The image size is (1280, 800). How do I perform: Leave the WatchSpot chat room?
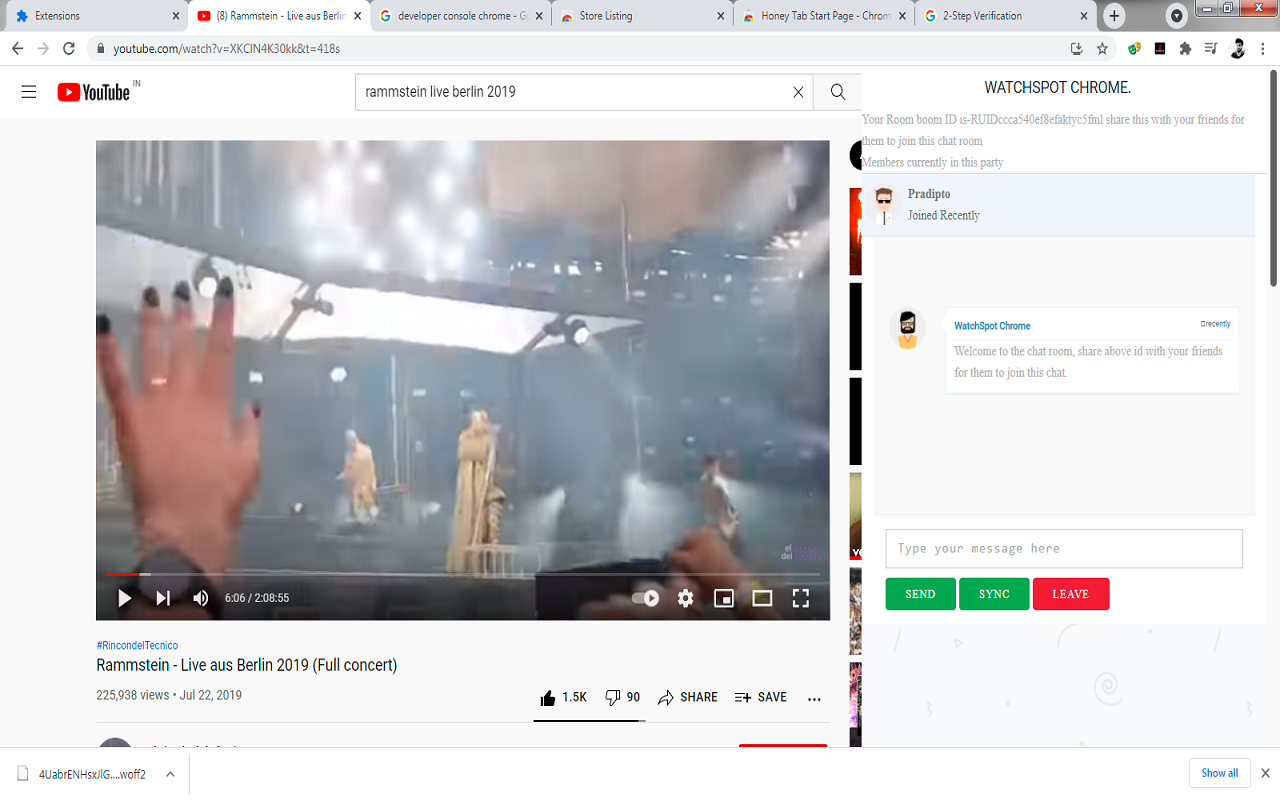[x=1070, y=594]
